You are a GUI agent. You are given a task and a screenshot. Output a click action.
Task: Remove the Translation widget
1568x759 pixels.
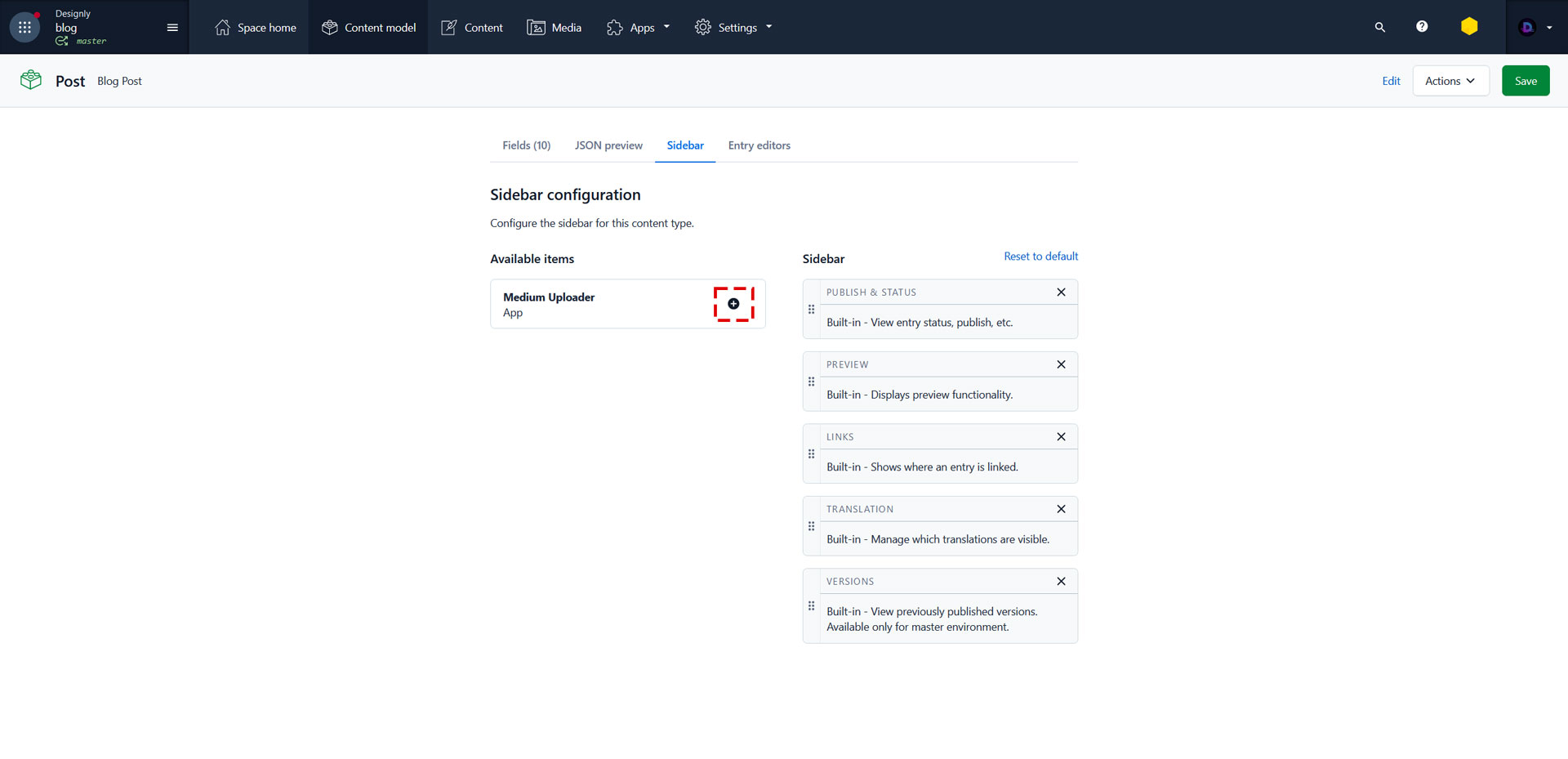tap(1061, 509)
